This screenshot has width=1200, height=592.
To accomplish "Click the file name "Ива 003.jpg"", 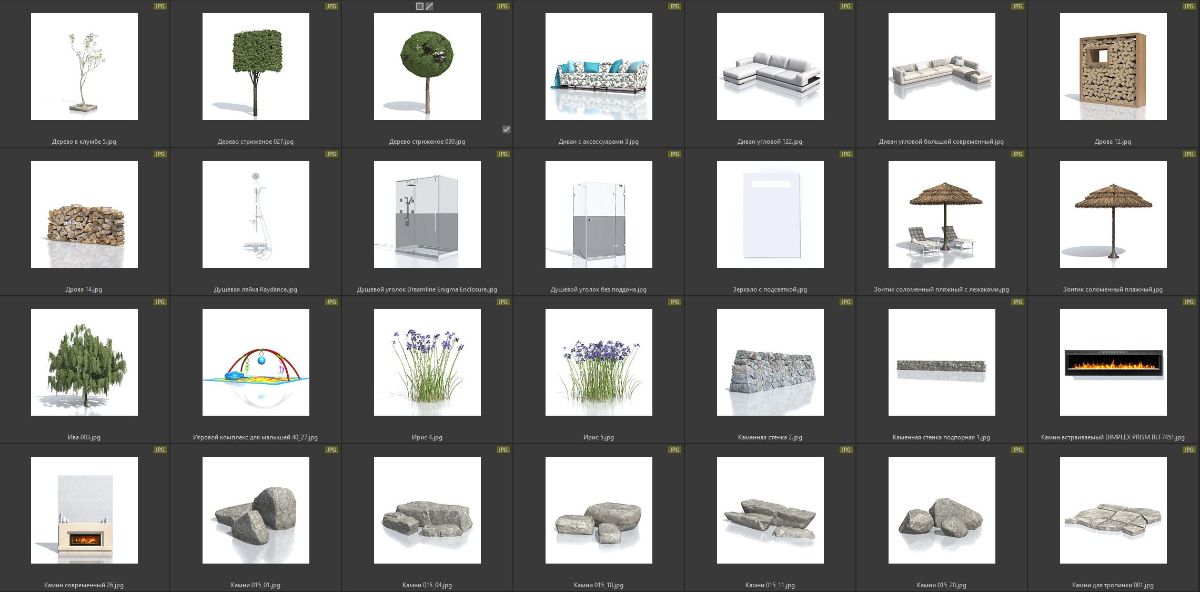I will [x=85, y=438].
